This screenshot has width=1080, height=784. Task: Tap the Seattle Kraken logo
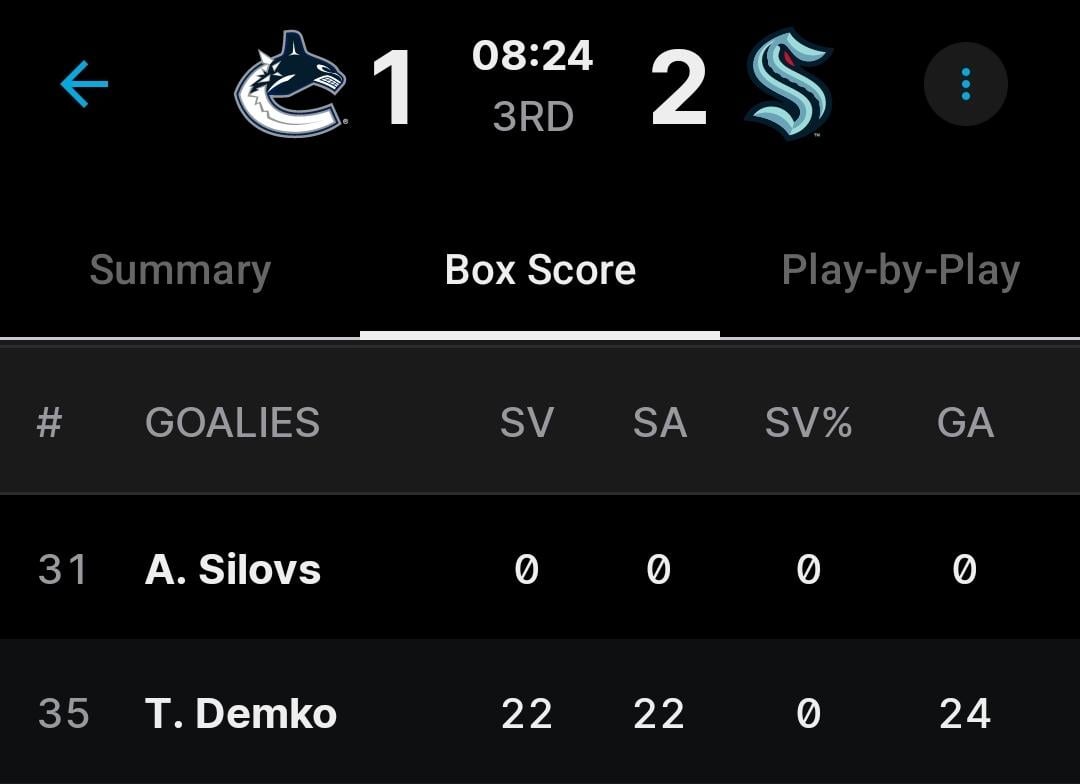[789, 85]
